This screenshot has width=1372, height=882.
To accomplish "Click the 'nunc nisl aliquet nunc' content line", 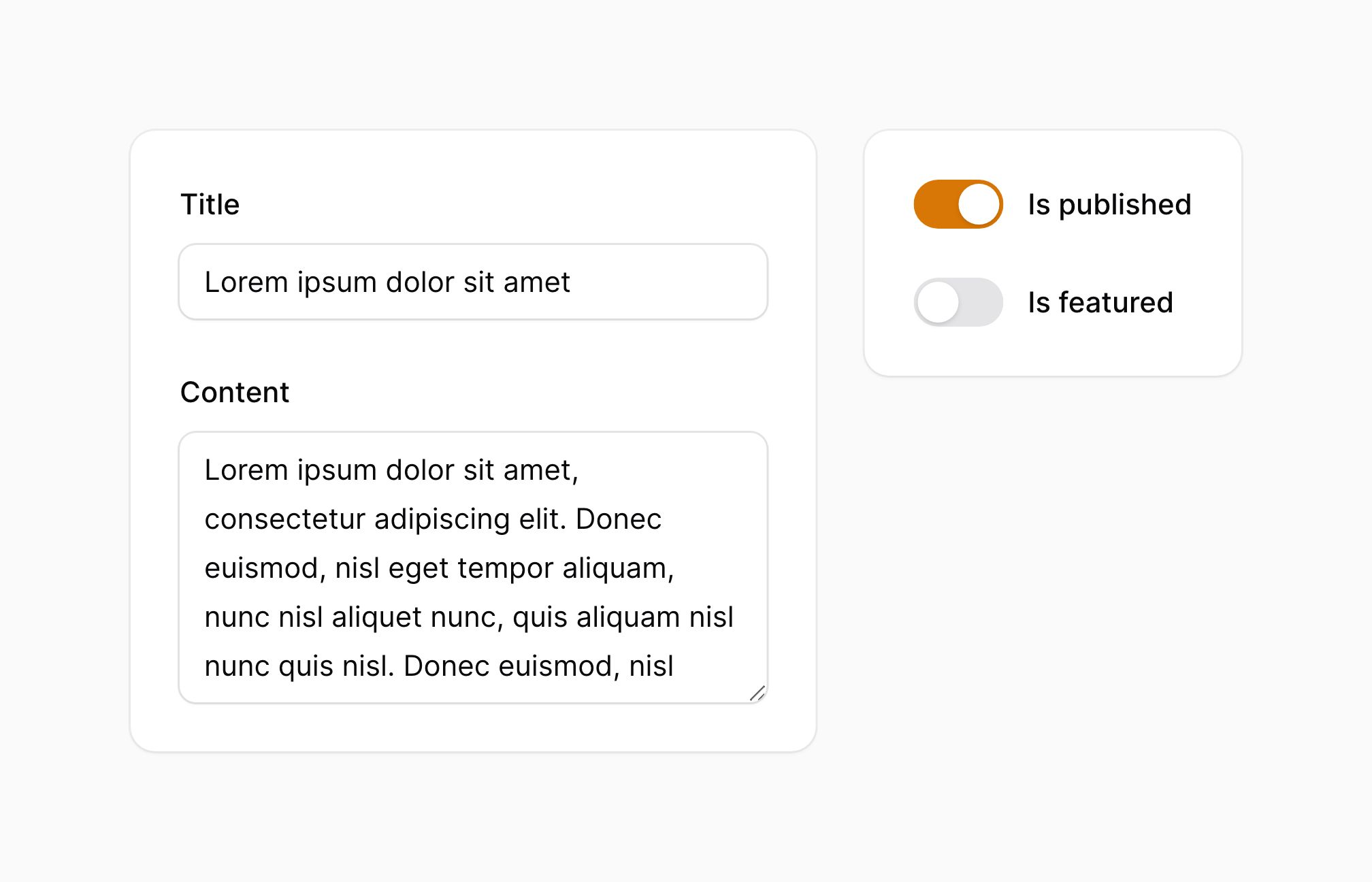I will tap(469, 617).
